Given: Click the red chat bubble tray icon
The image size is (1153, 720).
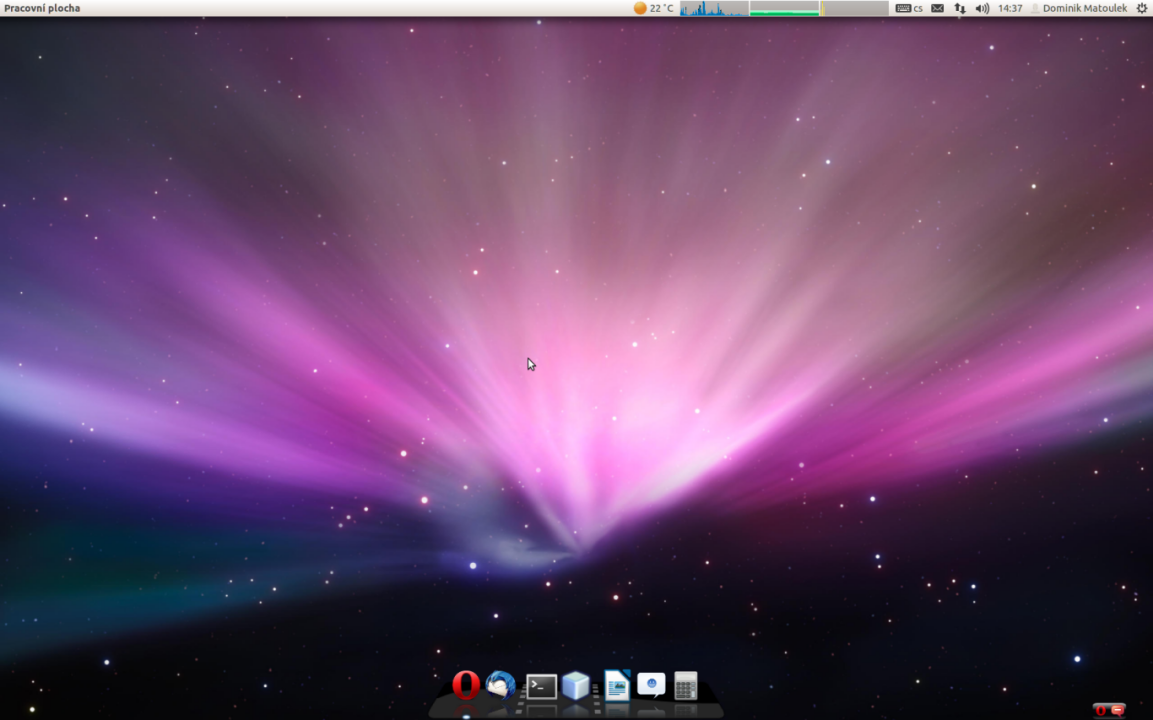Looking at the screenshot, I should (1117, 710).
